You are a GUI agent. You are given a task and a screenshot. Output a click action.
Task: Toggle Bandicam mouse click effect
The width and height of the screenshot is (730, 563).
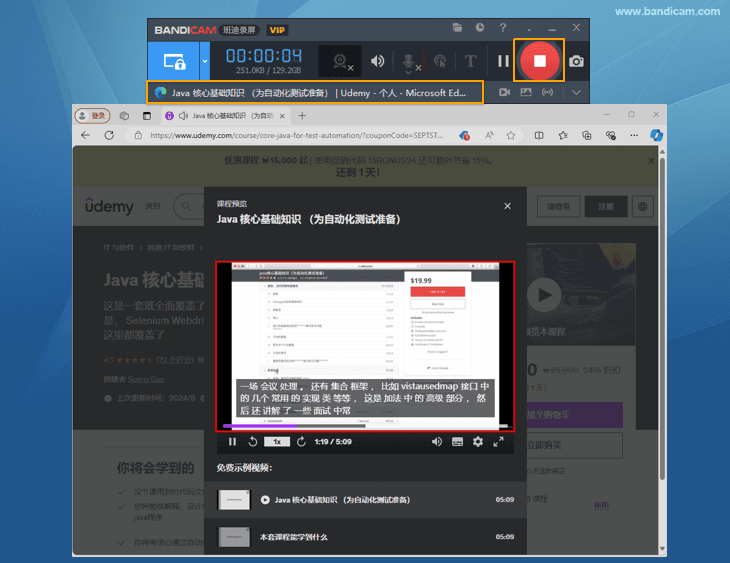click(440, 61)
